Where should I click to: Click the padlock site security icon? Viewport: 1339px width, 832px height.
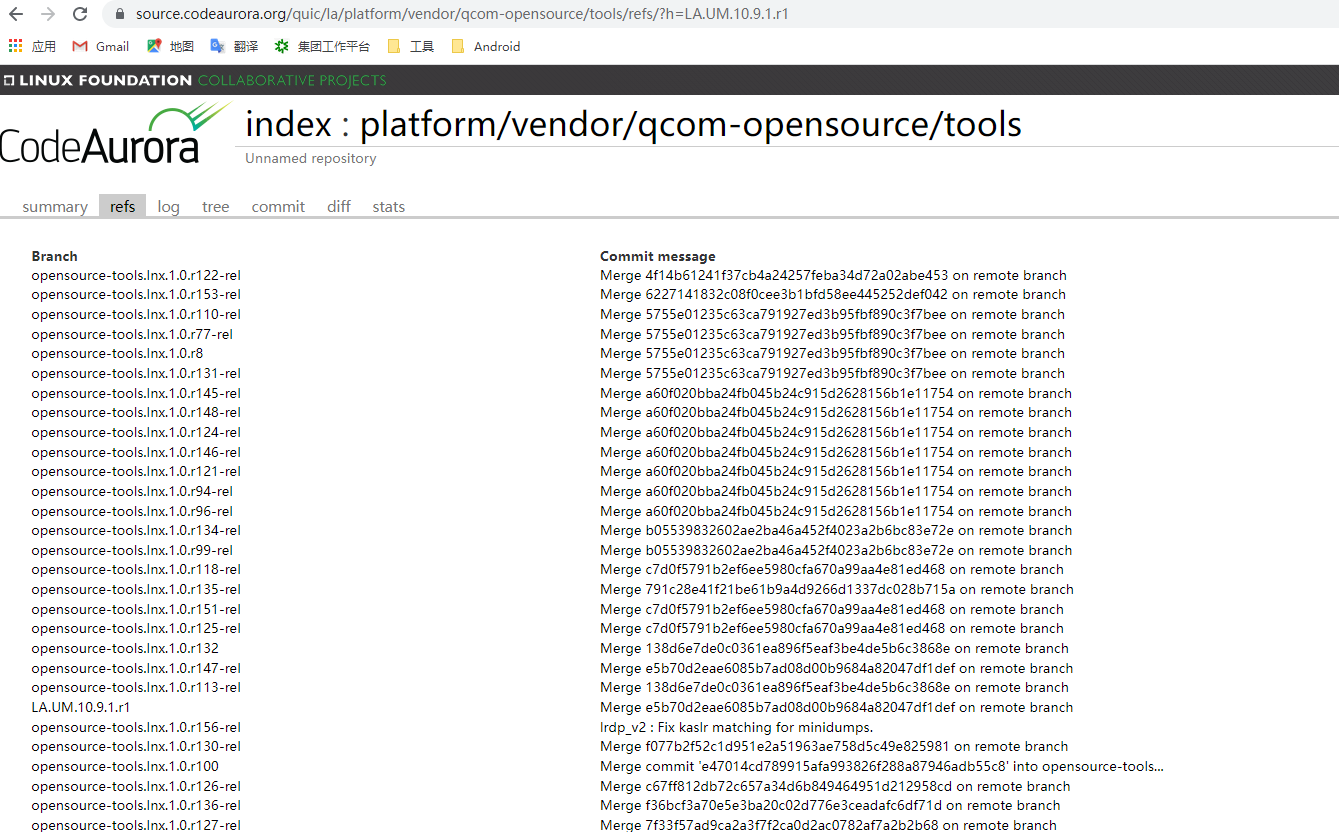119,14
